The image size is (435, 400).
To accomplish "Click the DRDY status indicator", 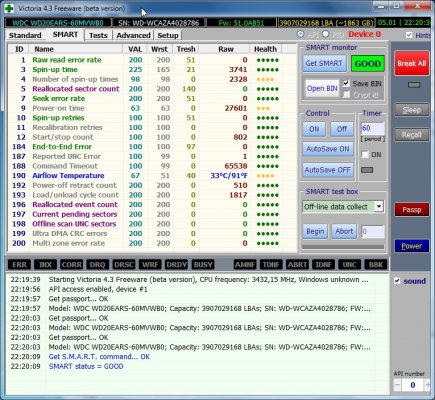I will pos(176,265).
